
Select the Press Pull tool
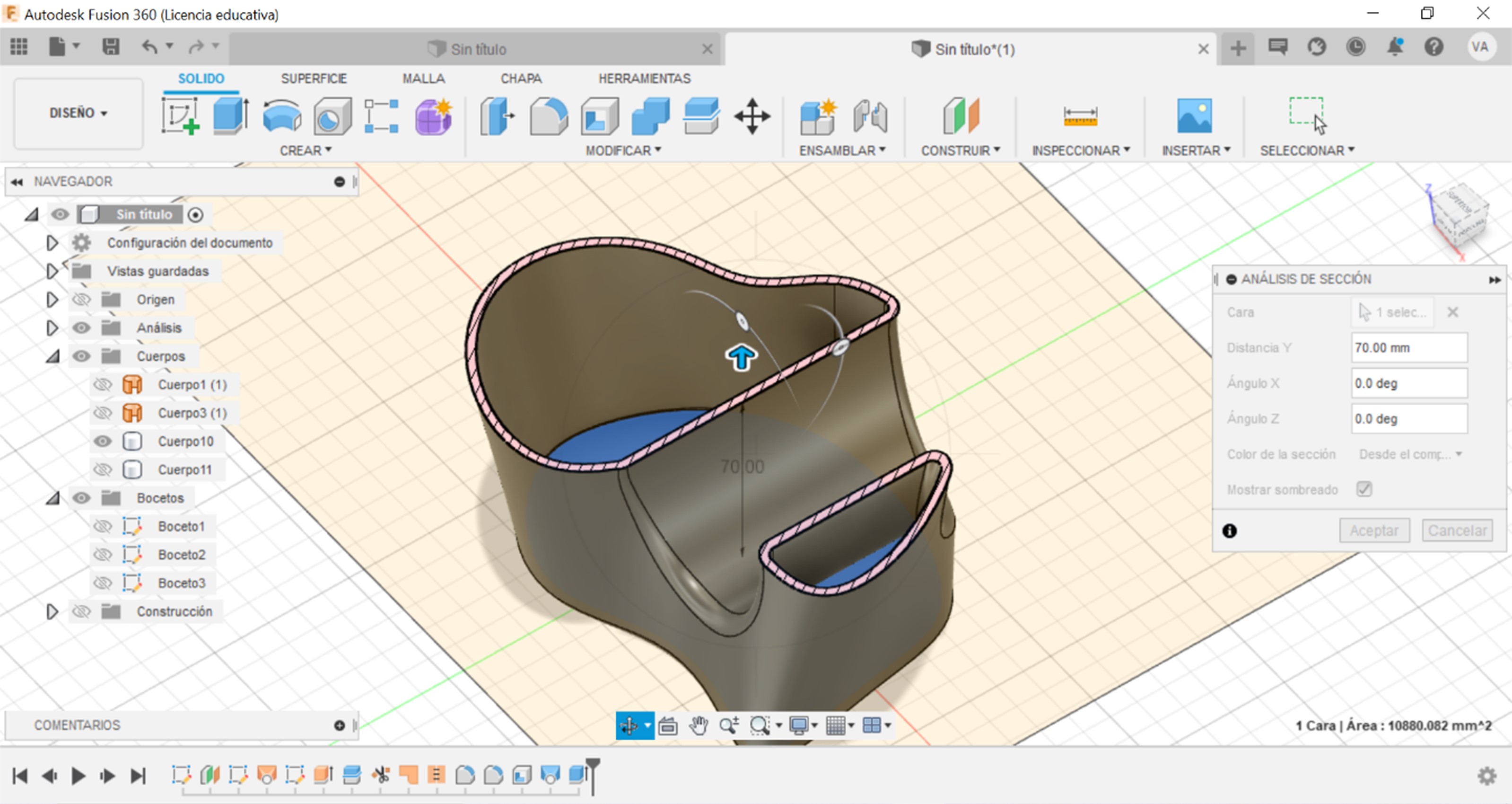[x=498, y=115]
